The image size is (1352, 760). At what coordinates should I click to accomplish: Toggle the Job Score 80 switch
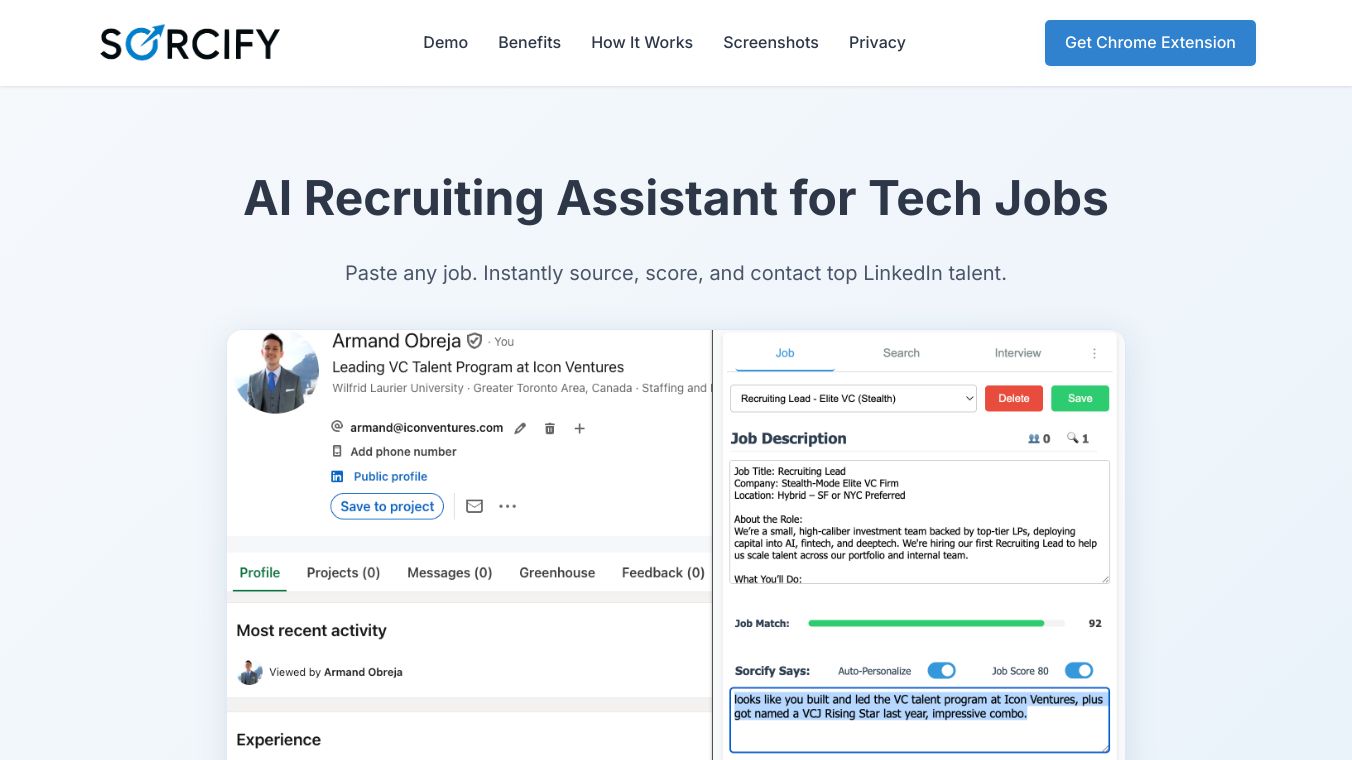1078,671
